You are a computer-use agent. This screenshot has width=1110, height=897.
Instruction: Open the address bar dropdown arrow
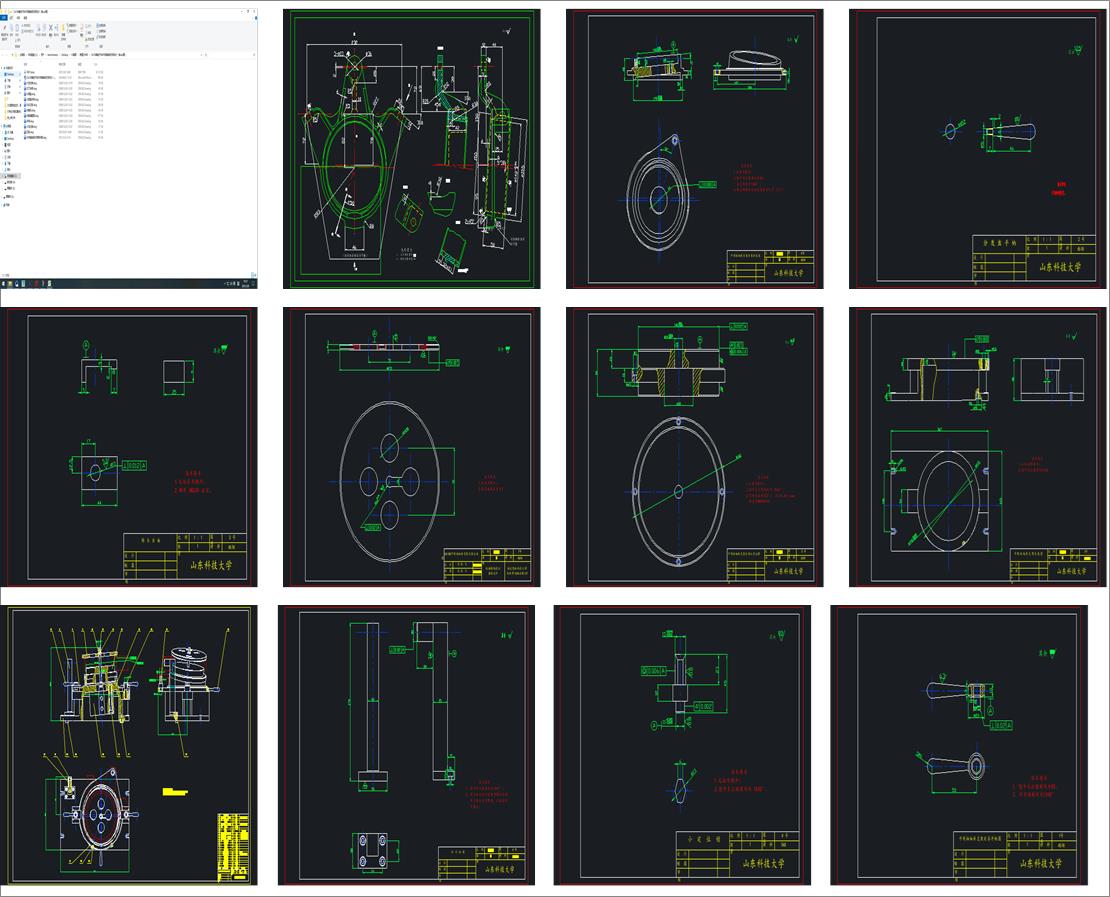click(x=203, y=56)
